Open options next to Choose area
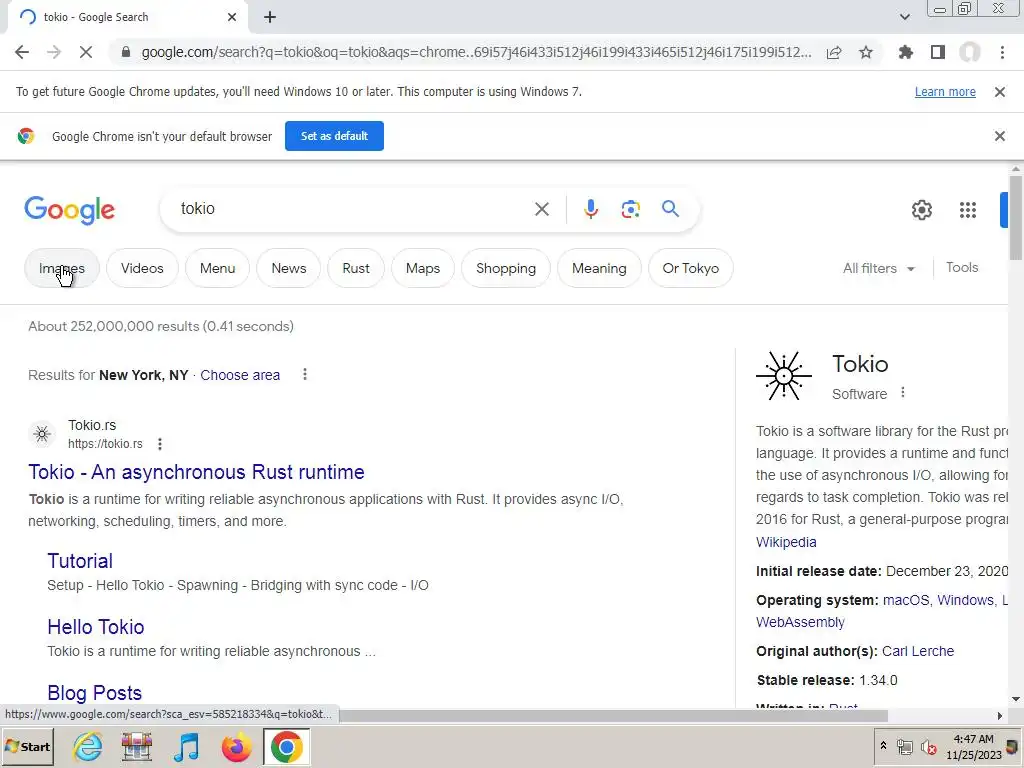This screenshot has width=1024, height=768. (305, 374)
